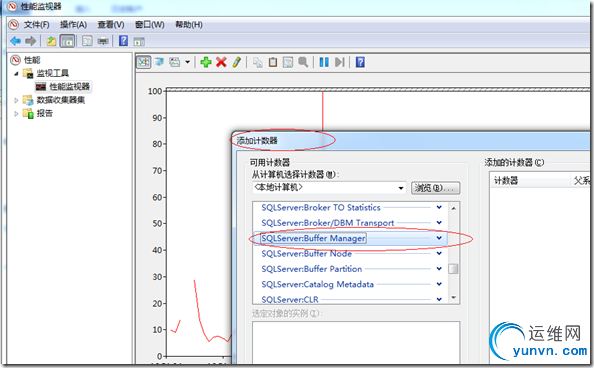
Task: Select SQLServer:Broker/DBM Transport counter
Action: (x=328, y=223)
